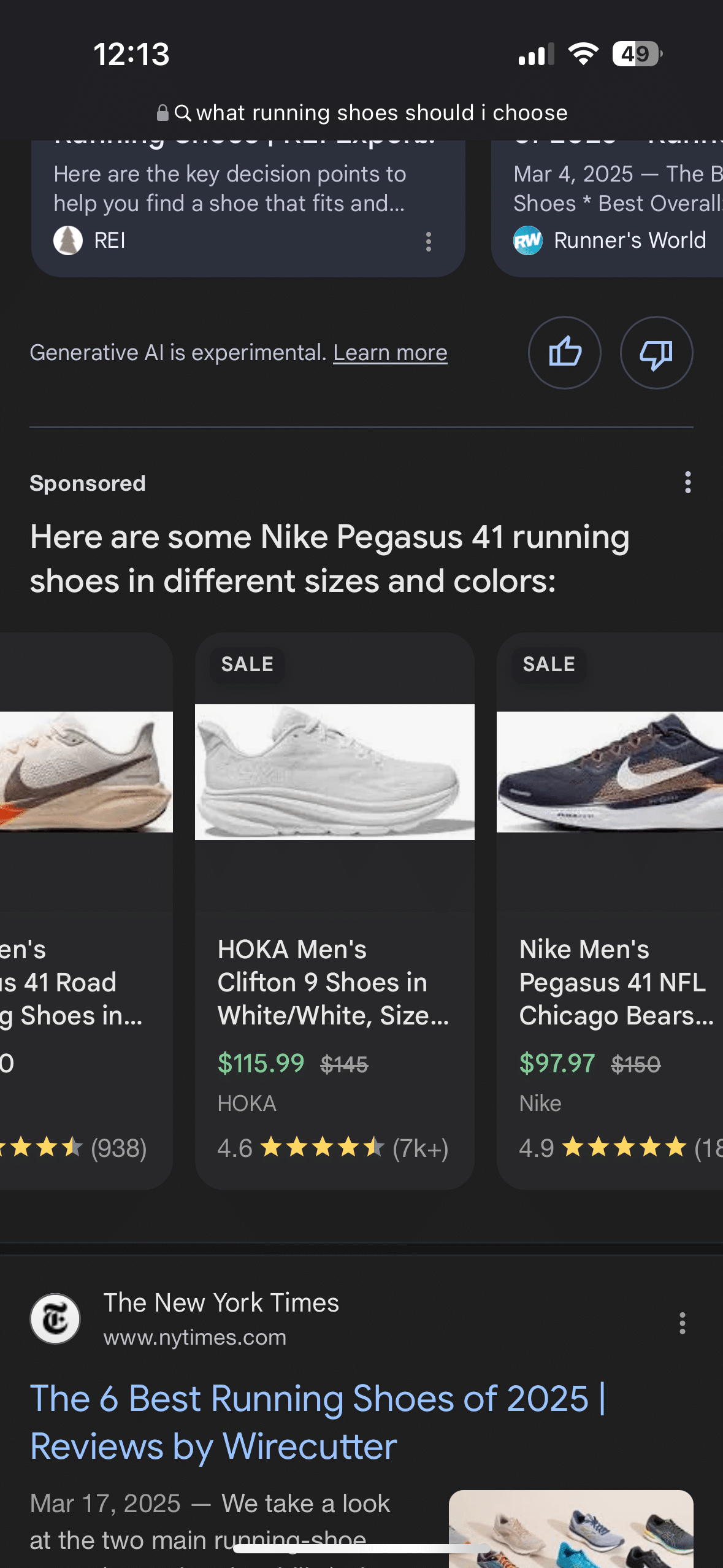This screenshot has height=1568, width=723.
Task: Click the Learn more link
Action: click(390, 353)
